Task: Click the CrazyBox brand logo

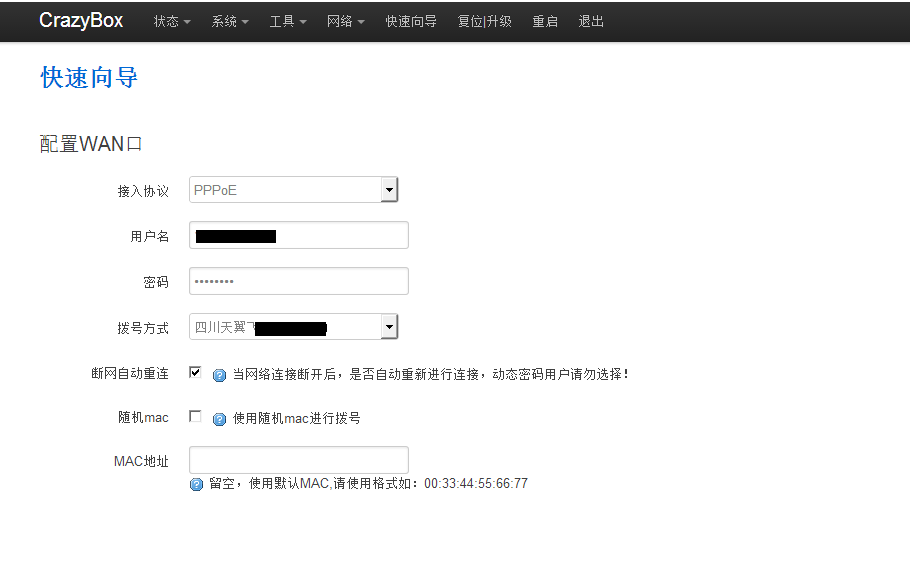Action: pyautogui.click(x=81, y=21)
